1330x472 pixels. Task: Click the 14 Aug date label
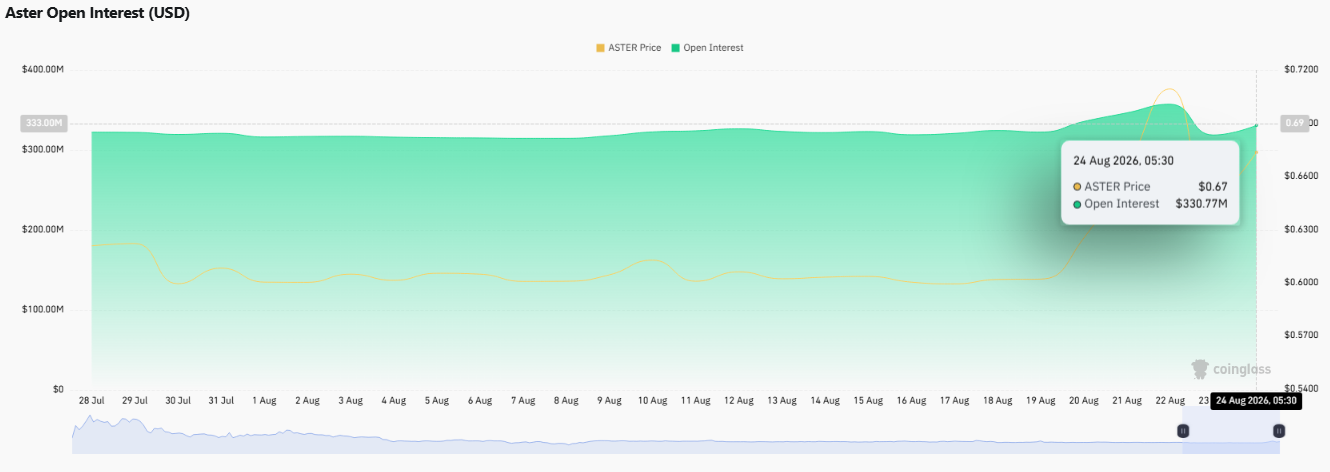[x=824, y=400]
